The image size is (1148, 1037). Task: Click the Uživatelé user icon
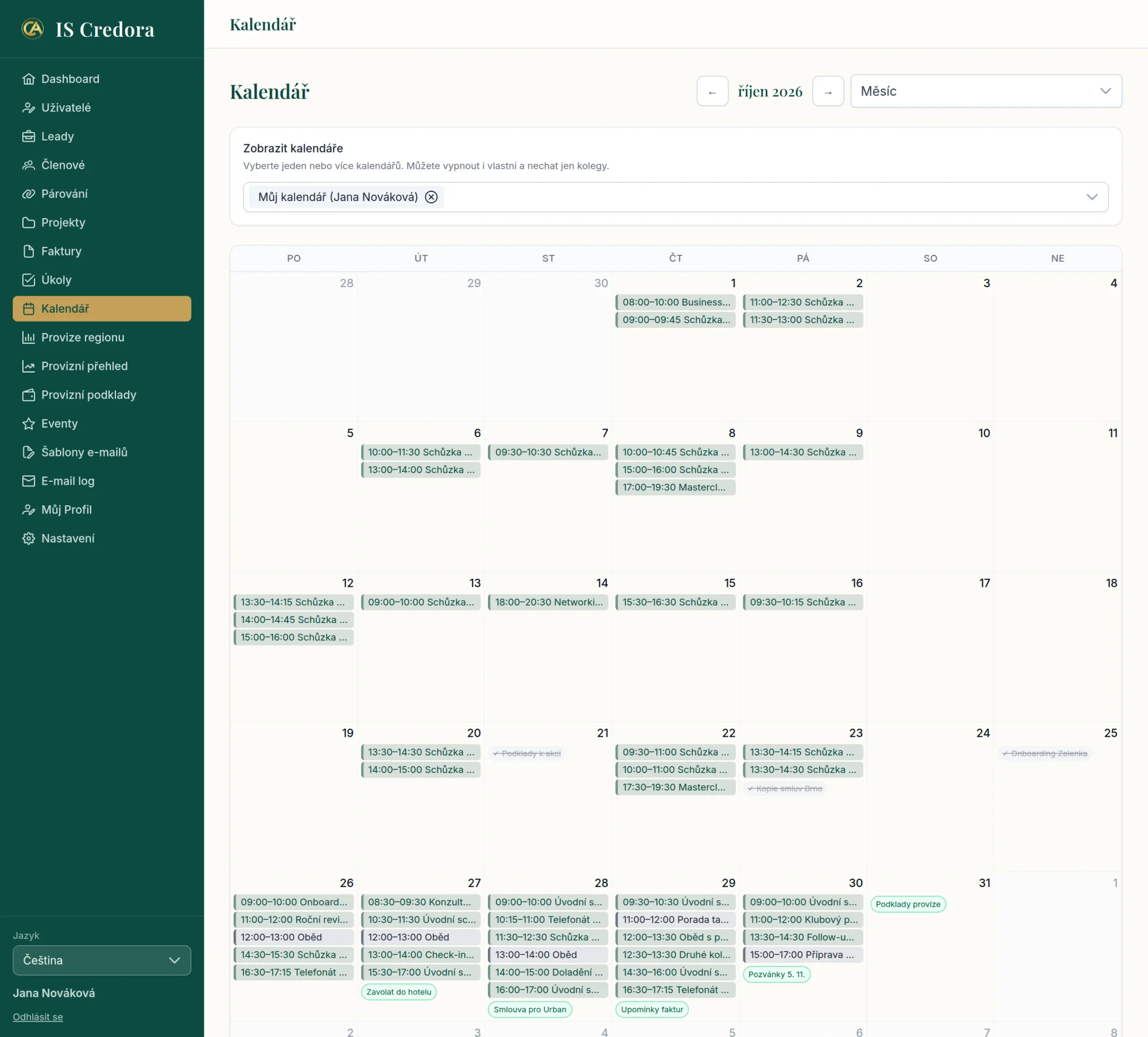coord(29,107)
